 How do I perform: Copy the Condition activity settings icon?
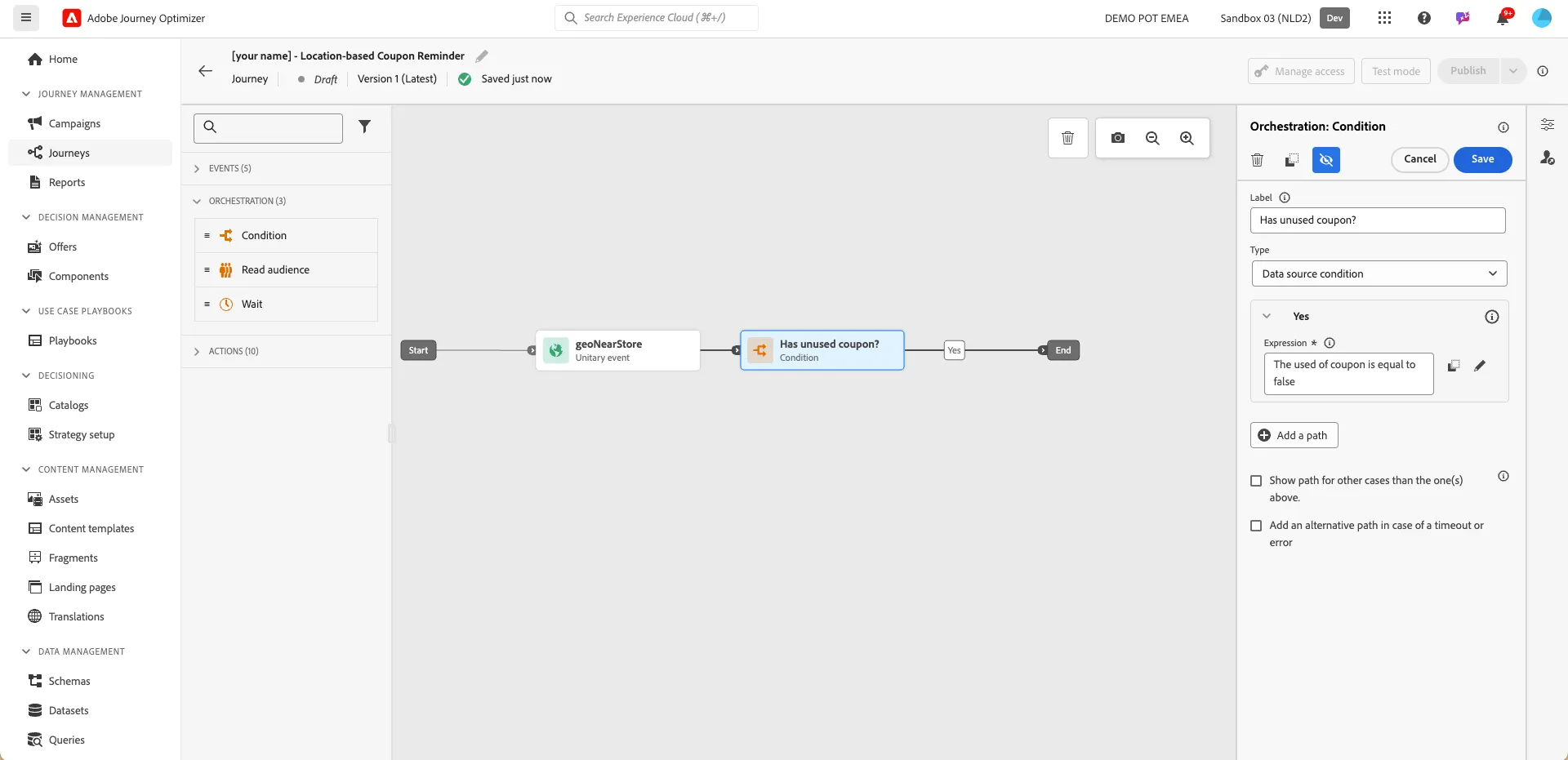[x=1292, y=160]
